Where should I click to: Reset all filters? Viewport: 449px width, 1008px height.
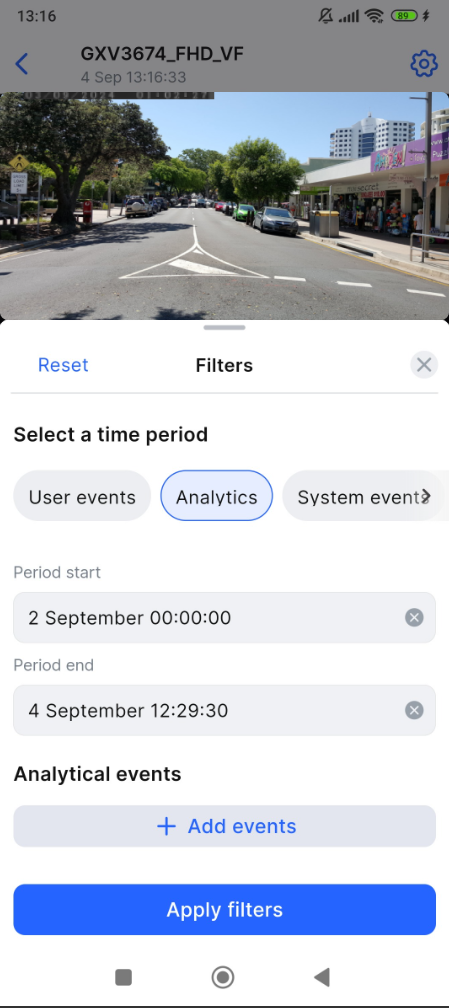click(x=63, y=365)
